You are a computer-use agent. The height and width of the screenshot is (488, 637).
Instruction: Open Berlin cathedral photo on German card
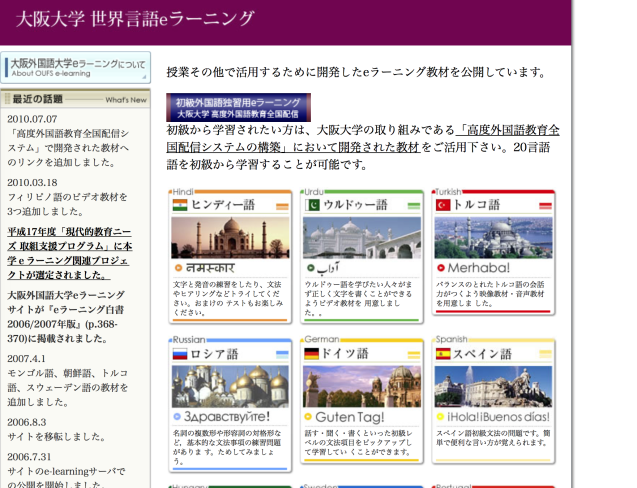click(x=362, y=386)
